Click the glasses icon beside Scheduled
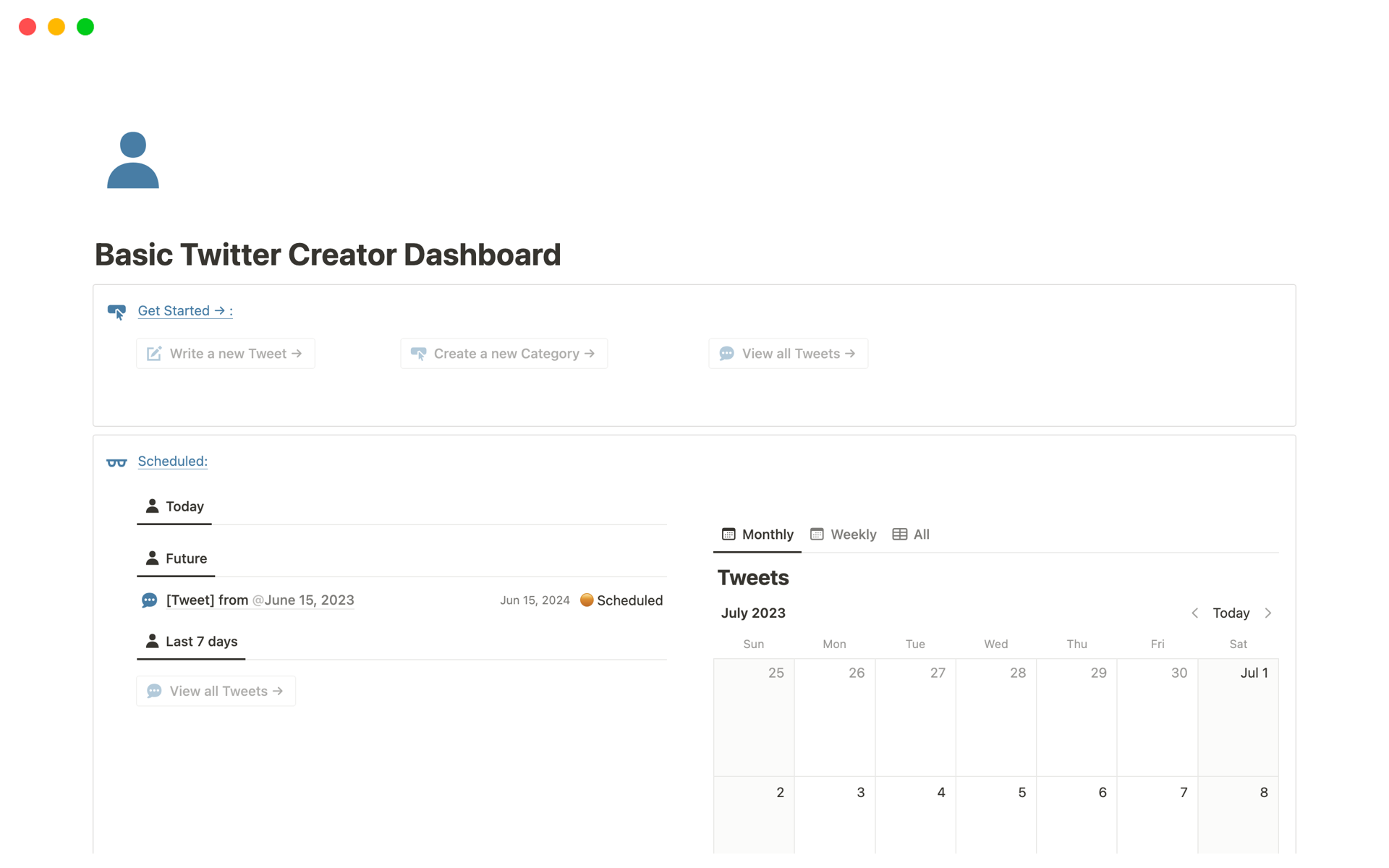Image resolution: width=1389 pixels, height=868 pixels. [x=116, y=462]
